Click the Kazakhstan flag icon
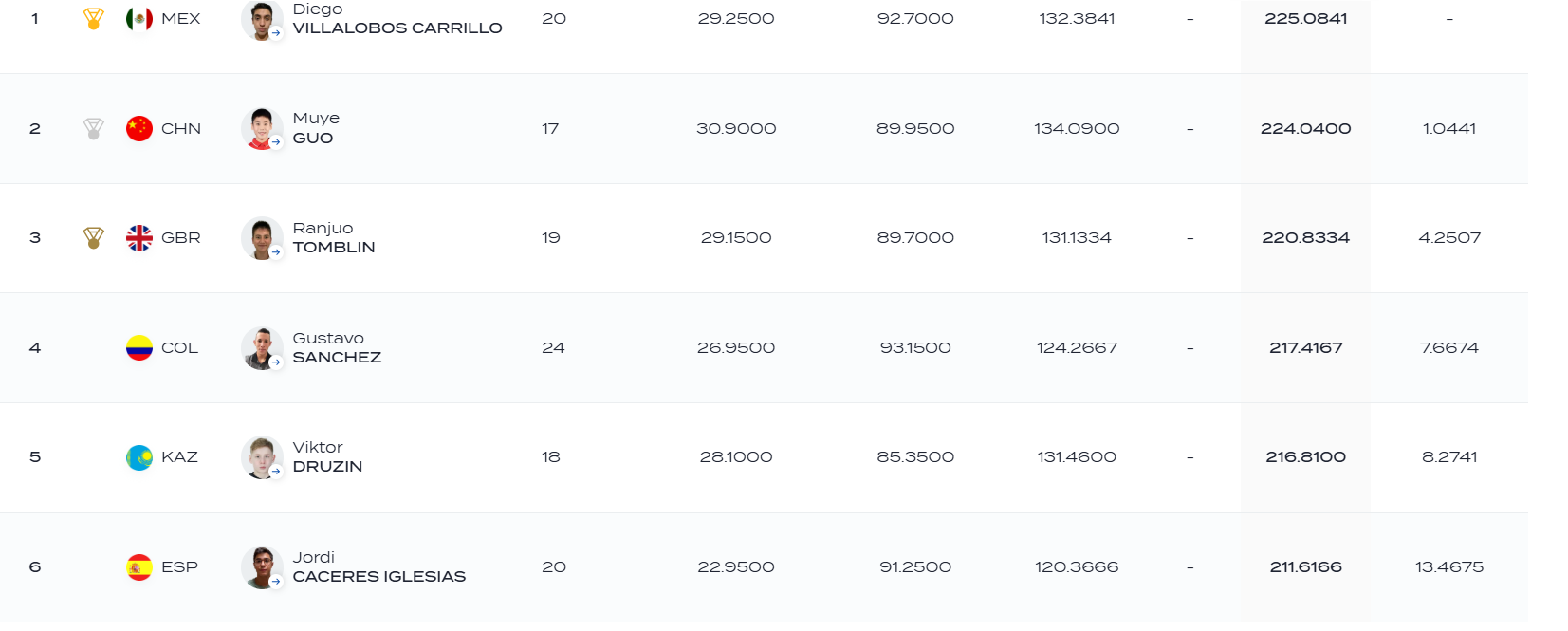Screen dimensions: 1568x631 (139, 457)
